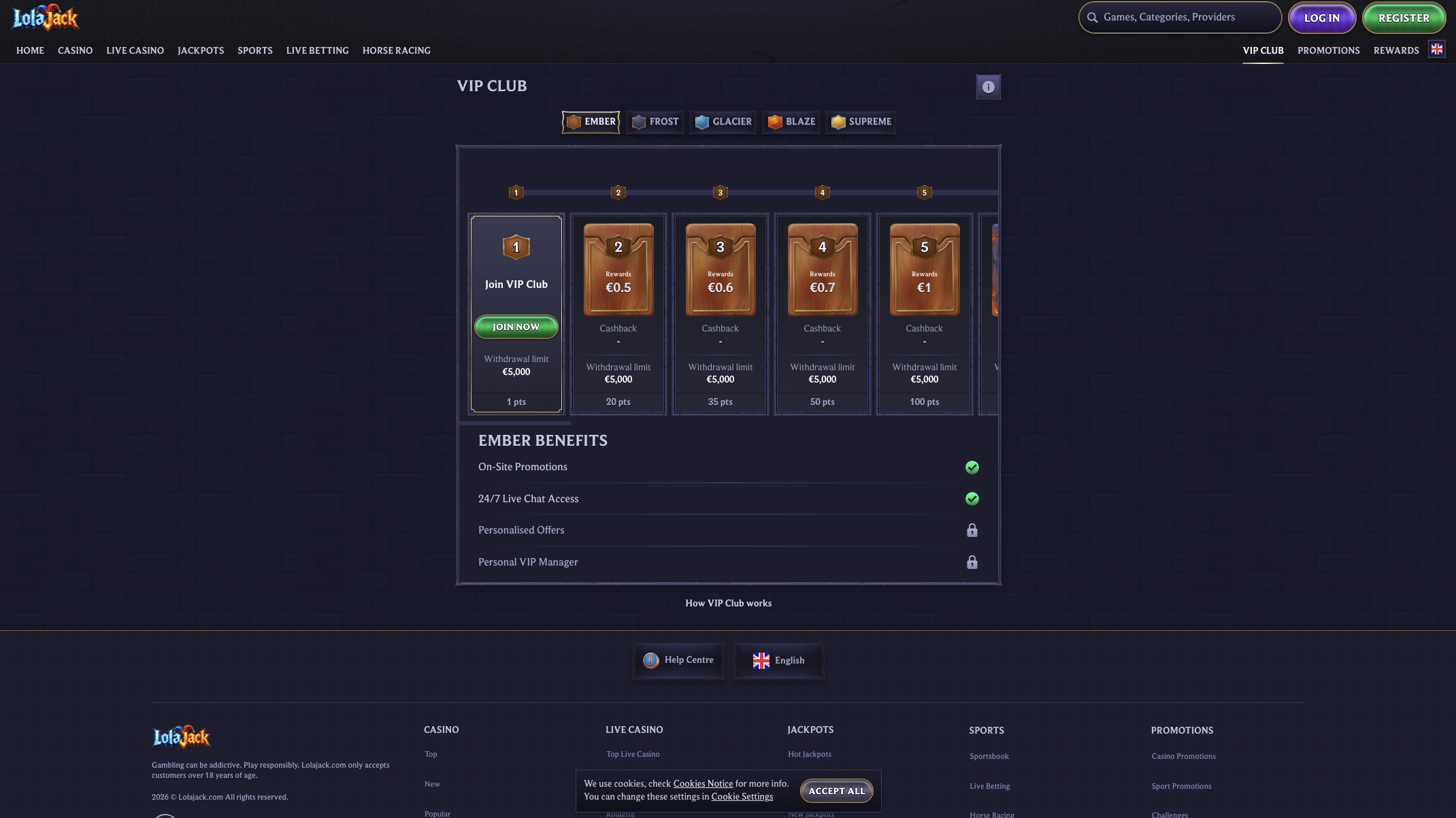This screenshot has height=818, width=1456.
Task: Open Promotions in header navigation
Action: (x=1328, y=50)
